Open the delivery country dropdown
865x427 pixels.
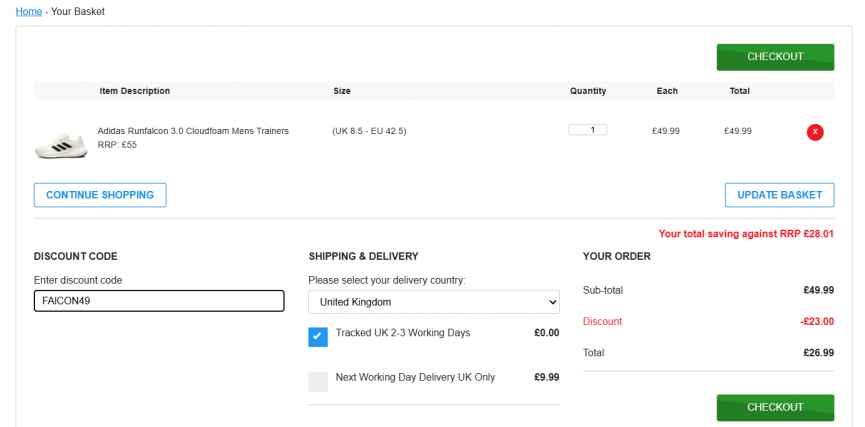(434, 302)
